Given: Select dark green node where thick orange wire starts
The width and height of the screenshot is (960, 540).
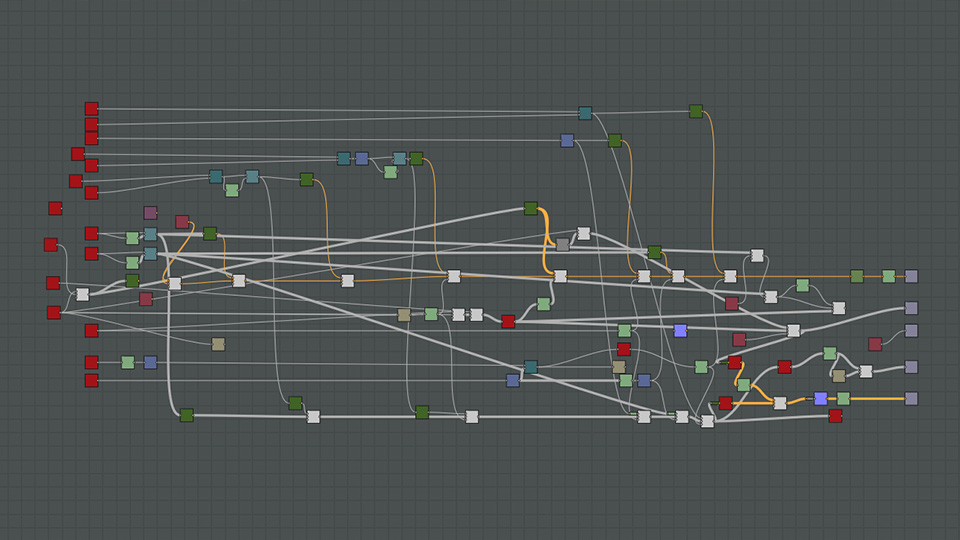Looking at the screenshot, I should coord(531,208).
